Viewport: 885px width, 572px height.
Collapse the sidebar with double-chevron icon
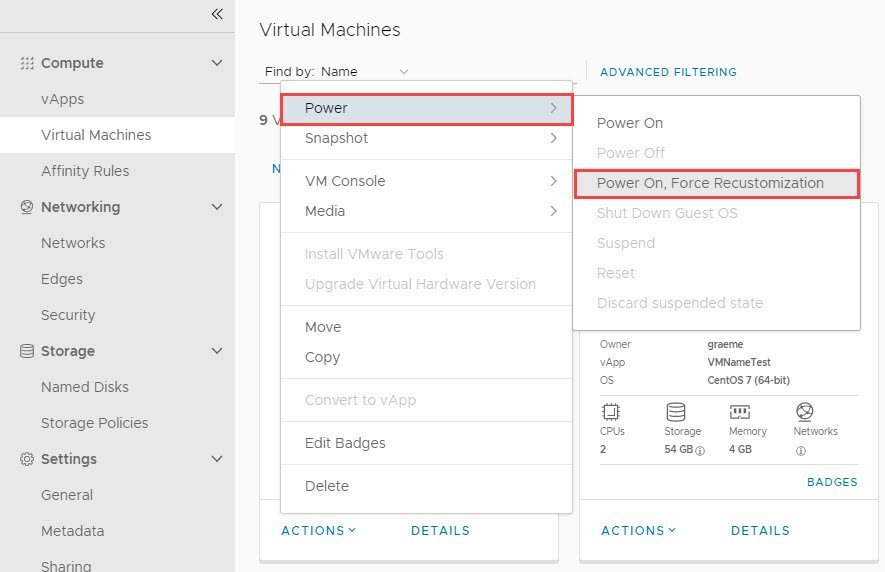tap(217, 14)
